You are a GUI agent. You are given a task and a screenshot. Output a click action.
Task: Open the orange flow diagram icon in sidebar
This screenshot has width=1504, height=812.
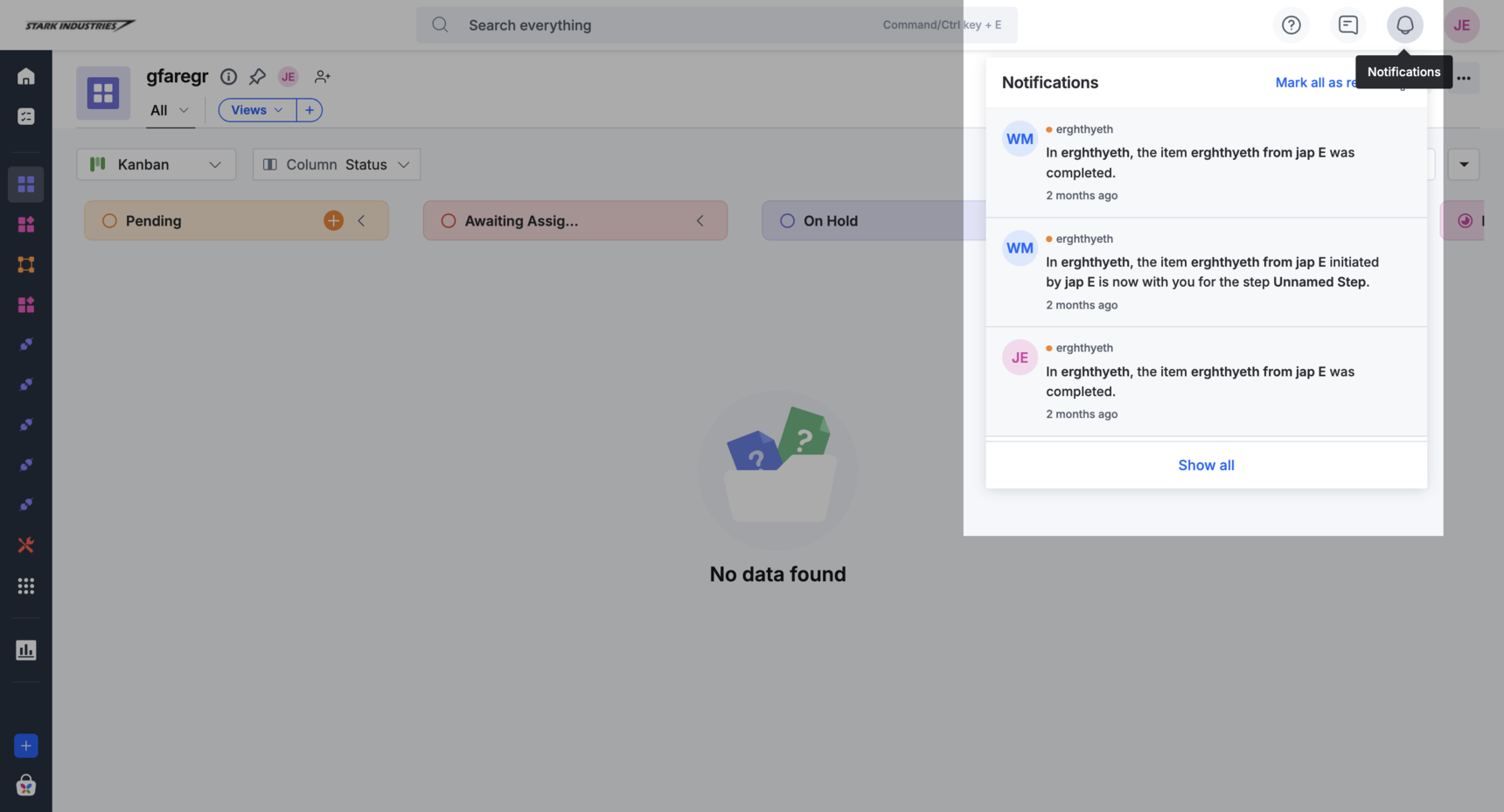click(26, 265)
